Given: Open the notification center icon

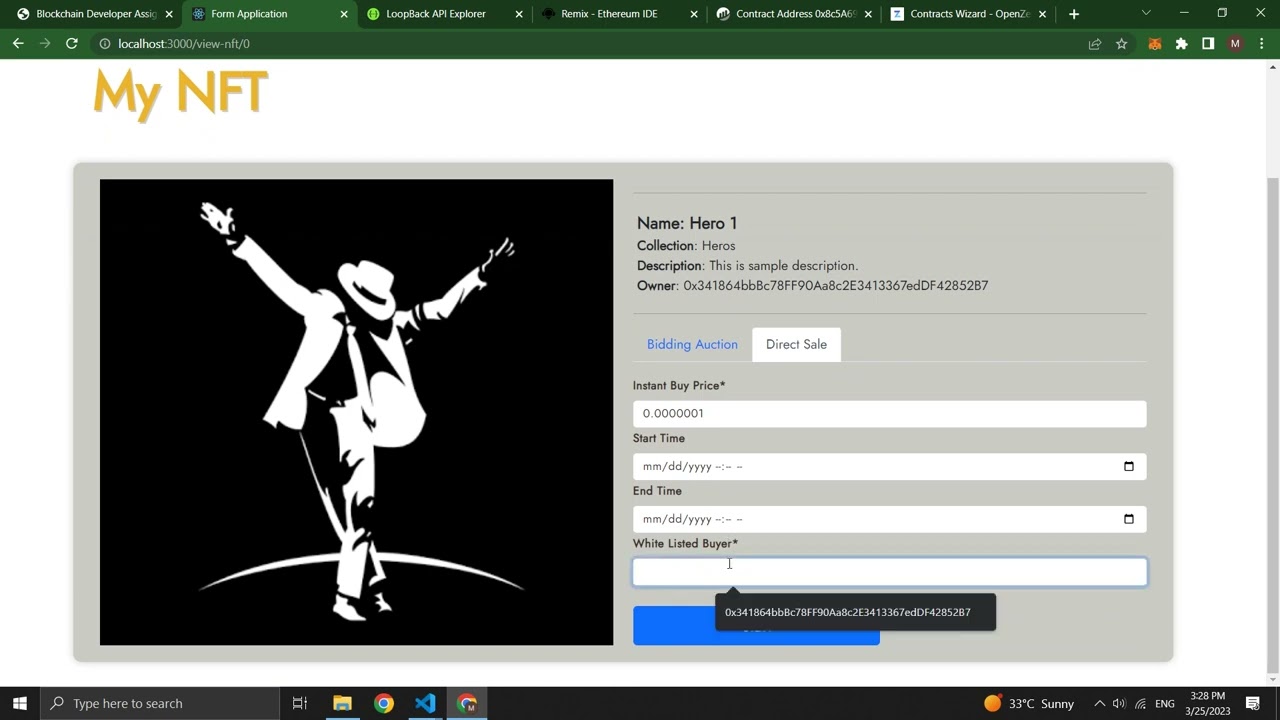Looking at the screenshot, I should [1254, 703].
